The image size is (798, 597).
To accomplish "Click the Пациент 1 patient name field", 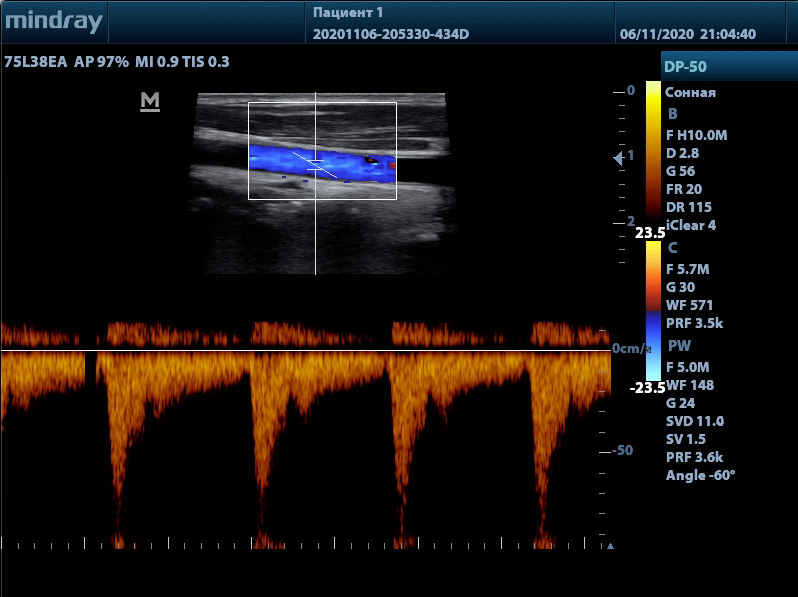I will tap(348, 13).
